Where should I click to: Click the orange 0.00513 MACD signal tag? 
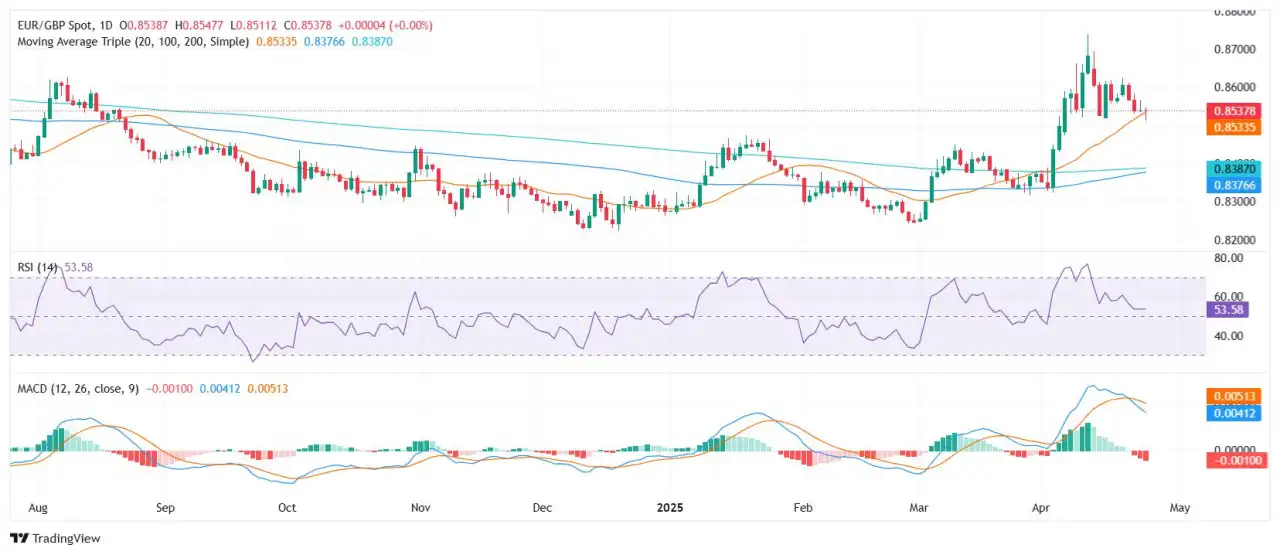point(1236,396)
